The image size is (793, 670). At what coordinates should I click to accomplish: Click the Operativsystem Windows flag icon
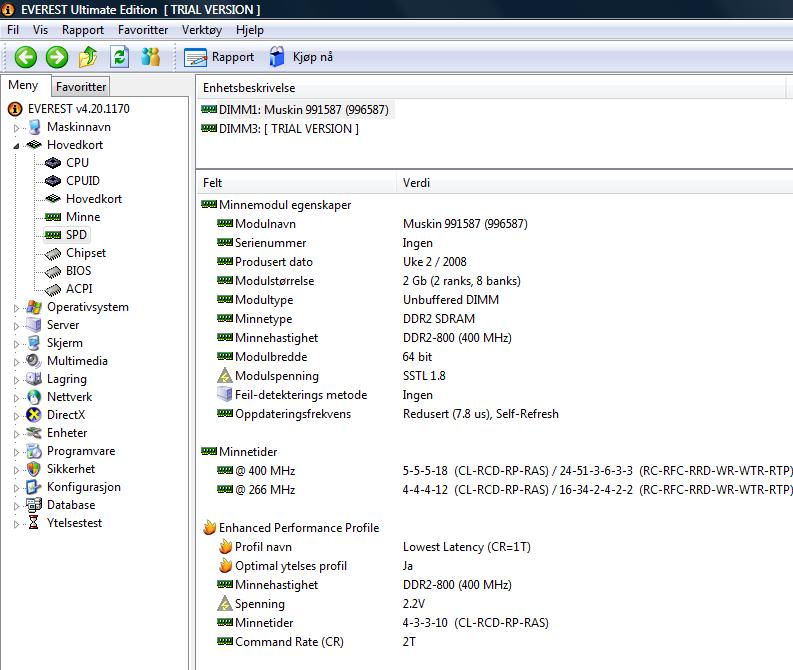[34, 307]
